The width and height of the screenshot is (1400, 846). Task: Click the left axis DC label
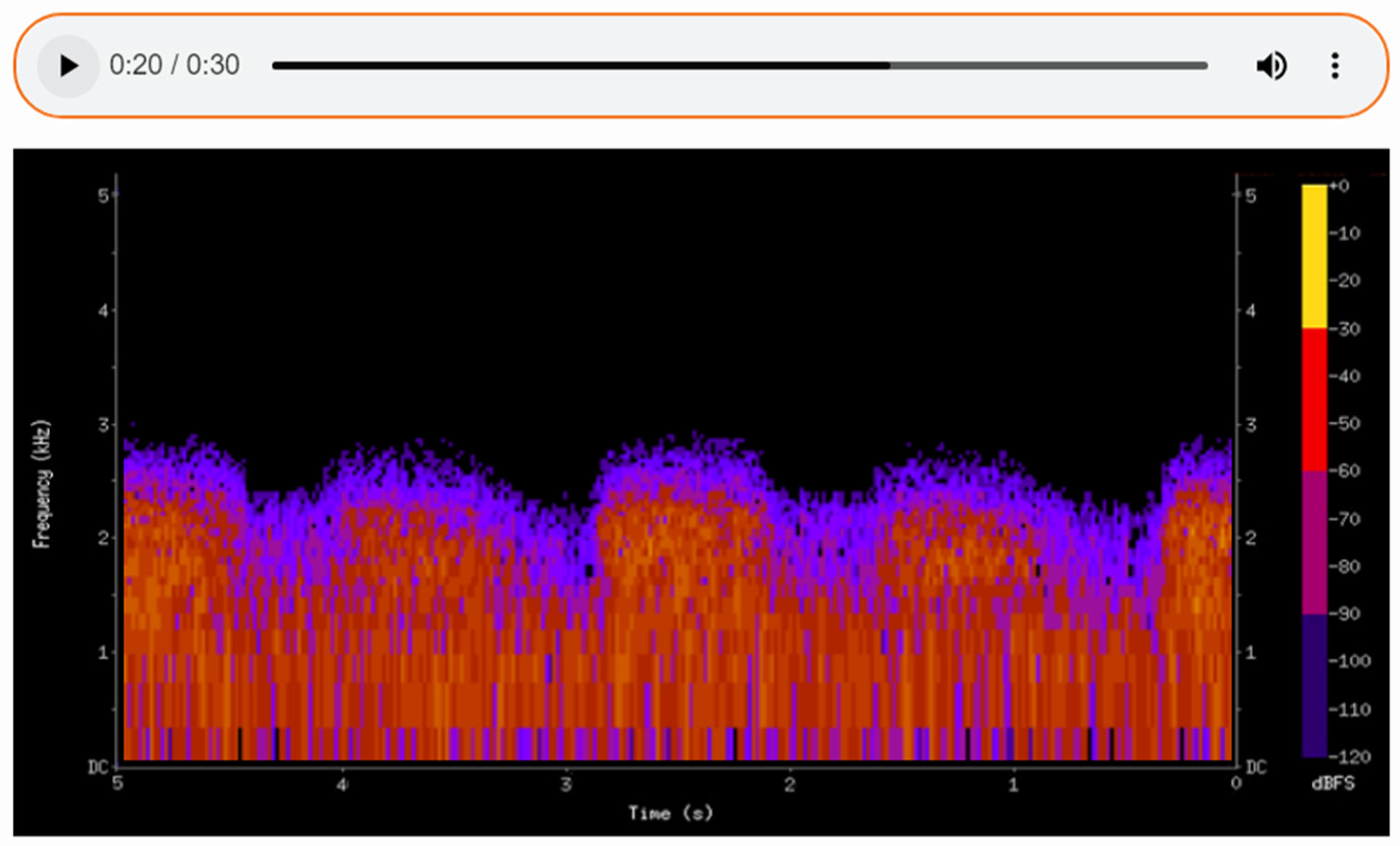(x=98, y=767)
